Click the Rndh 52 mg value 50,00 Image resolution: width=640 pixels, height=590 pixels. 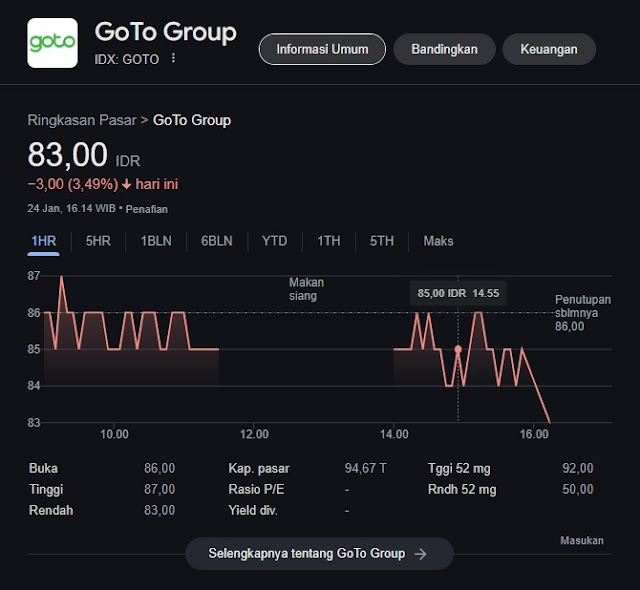point(578,489)
